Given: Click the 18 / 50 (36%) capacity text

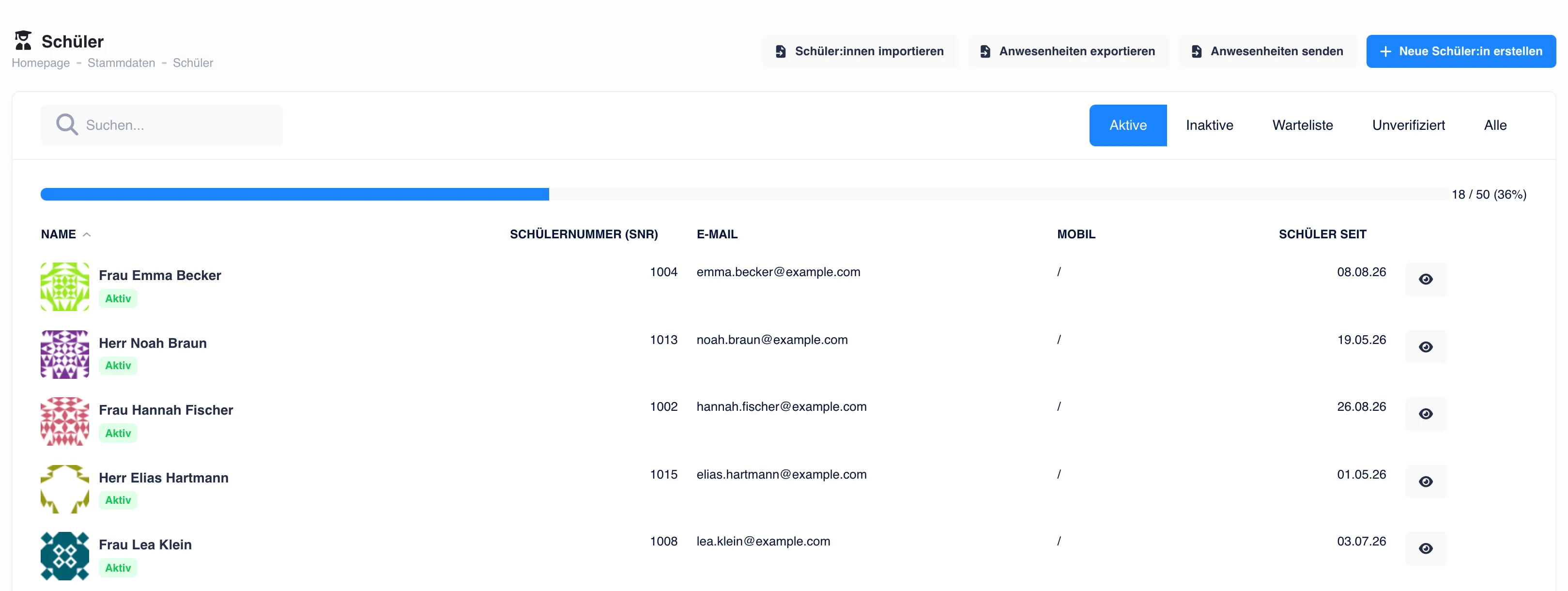Looking at the screenshot, I should [1488, 195].
